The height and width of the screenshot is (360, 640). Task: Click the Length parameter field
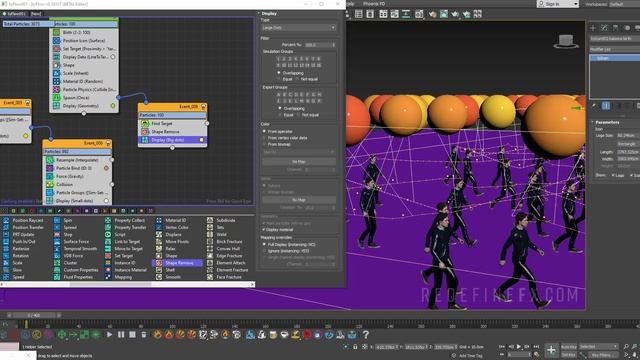click(628, 152)
